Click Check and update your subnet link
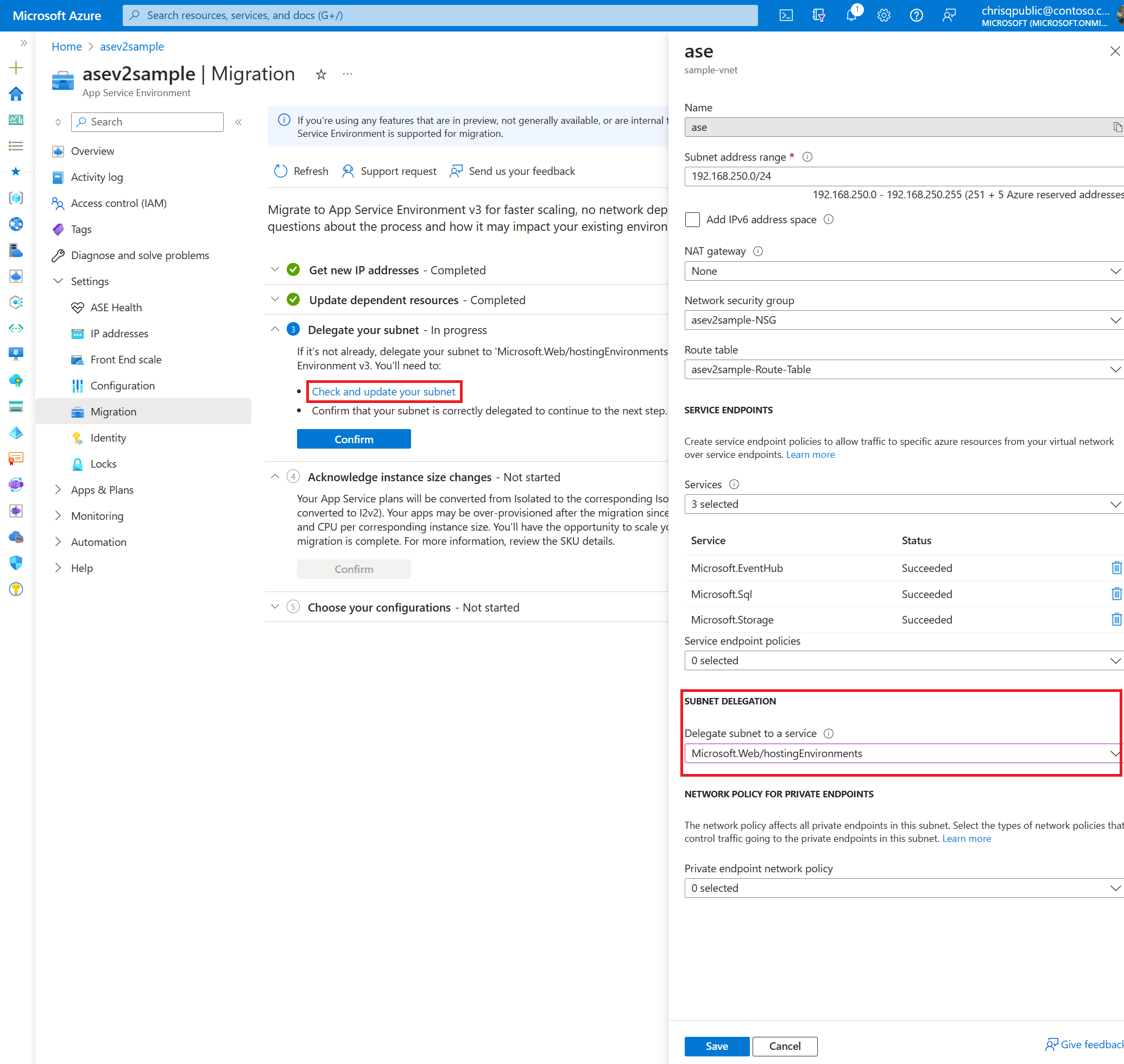This screenshot has width=1124, height=1064. point(386,391)
